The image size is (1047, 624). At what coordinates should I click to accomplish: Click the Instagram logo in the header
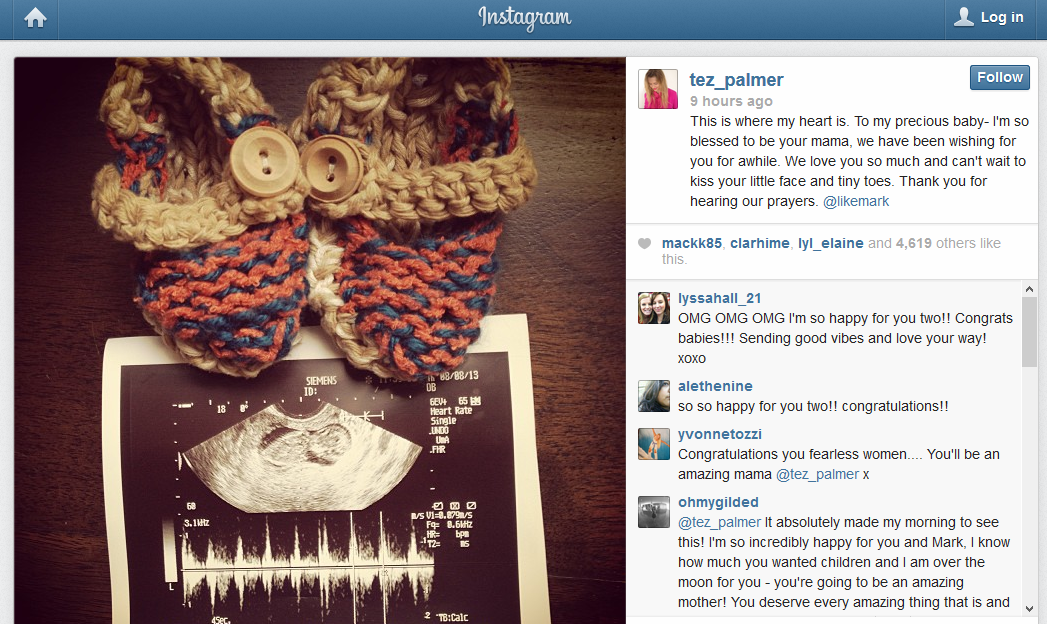(x=524, y=18)
